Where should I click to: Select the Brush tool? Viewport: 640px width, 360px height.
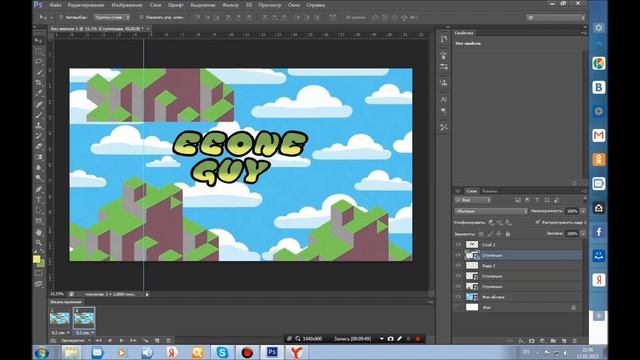(39, 115)
